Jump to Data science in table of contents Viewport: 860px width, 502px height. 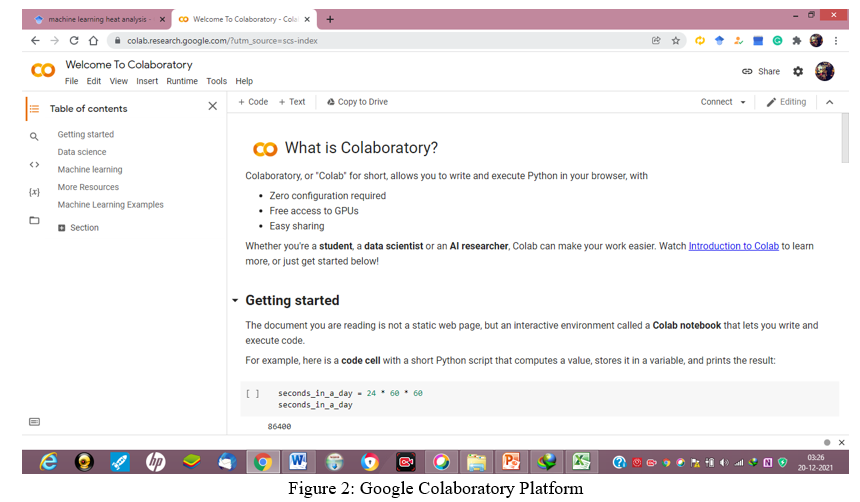click(82, 152)
